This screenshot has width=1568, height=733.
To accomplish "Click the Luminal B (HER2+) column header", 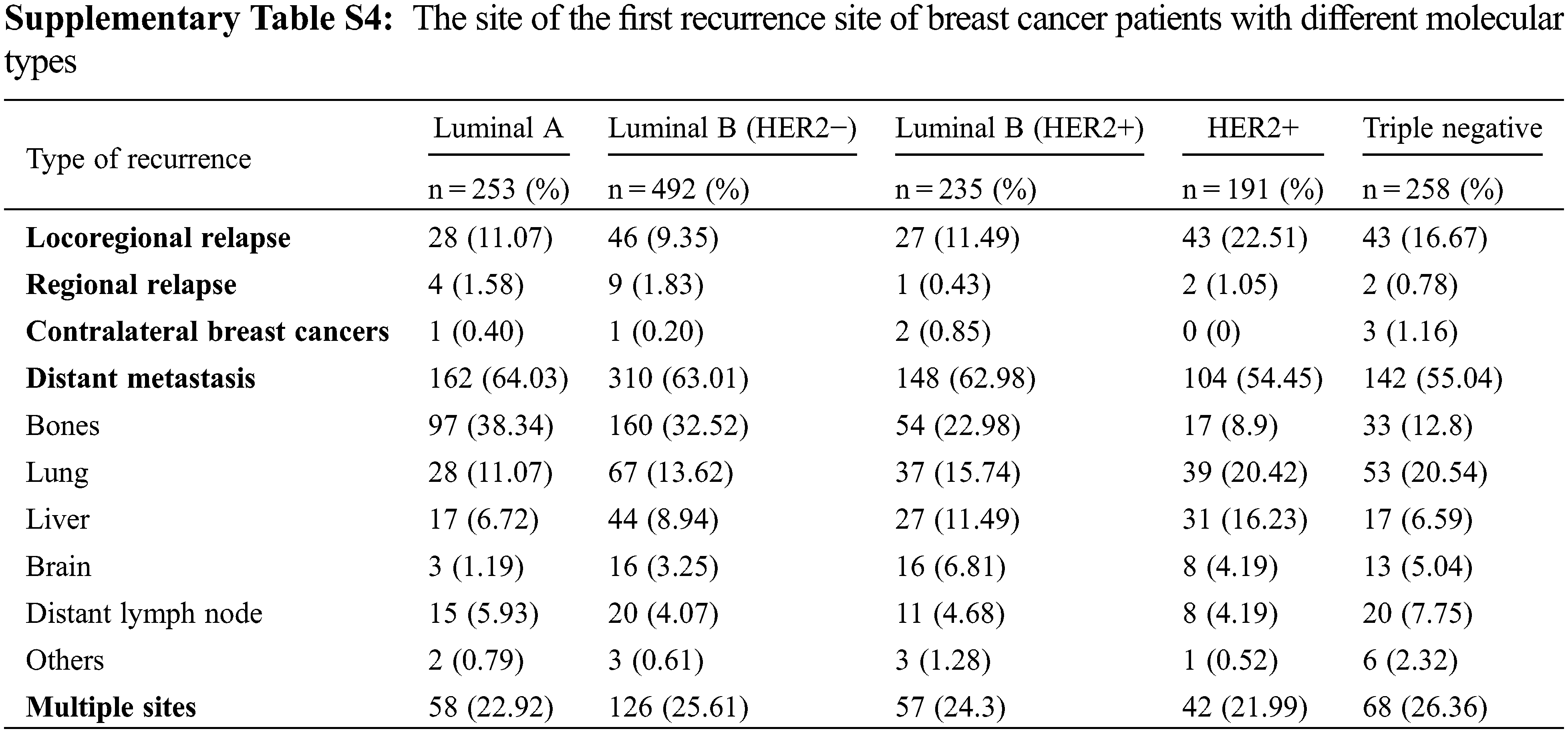I will tap(1019, 129).
